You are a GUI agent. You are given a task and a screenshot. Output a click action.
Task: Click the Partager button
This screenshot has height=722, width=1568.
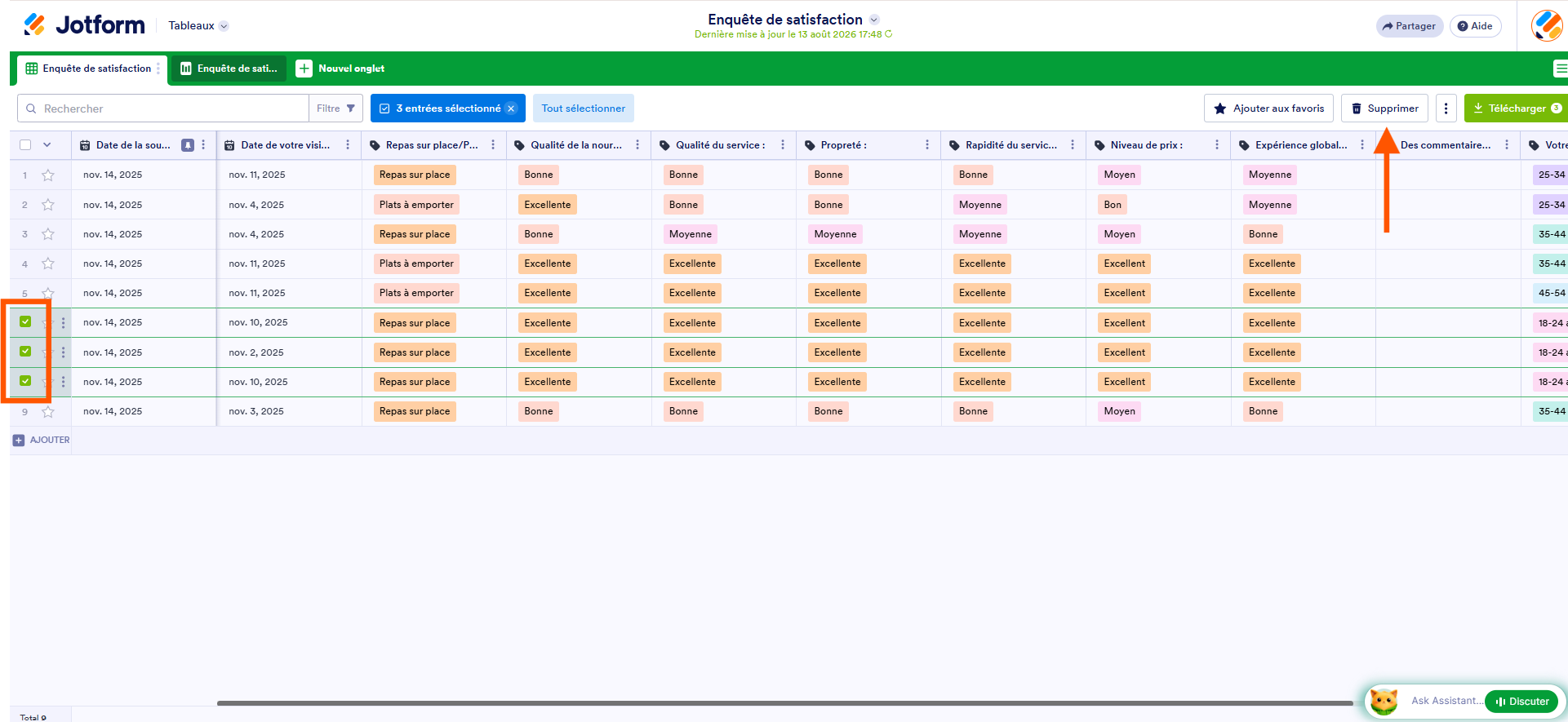pos(1410,26)
